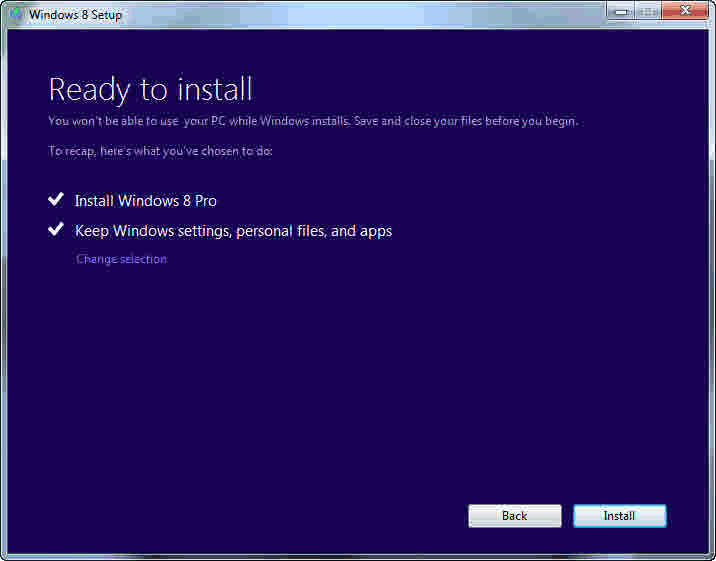The width and height of the screenshot is (716, 561).
Task: Click the Windows 8 Setup title bar icon
Action: coord(16,14)
